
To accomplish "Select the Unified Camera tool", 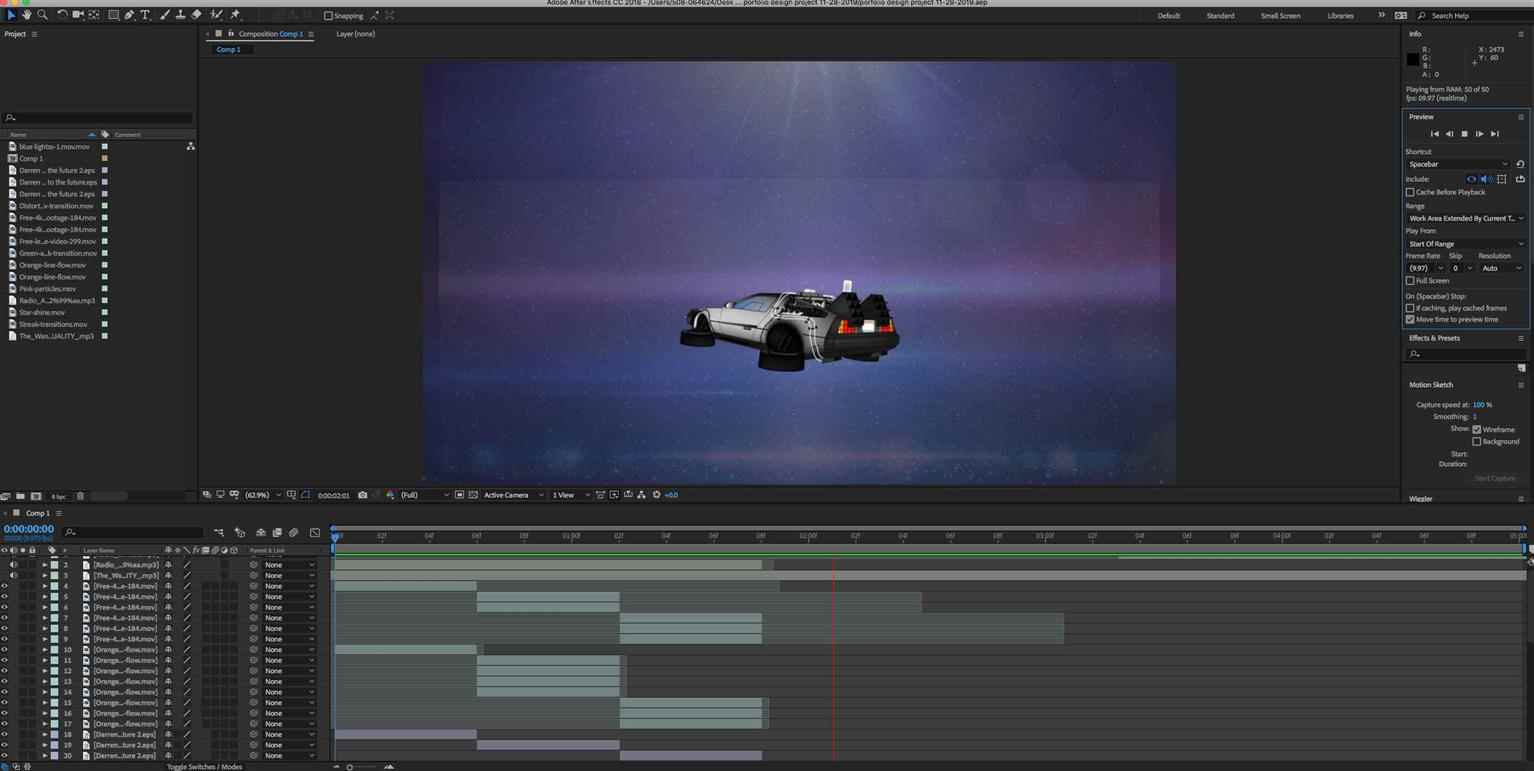I will click(78, 15).
